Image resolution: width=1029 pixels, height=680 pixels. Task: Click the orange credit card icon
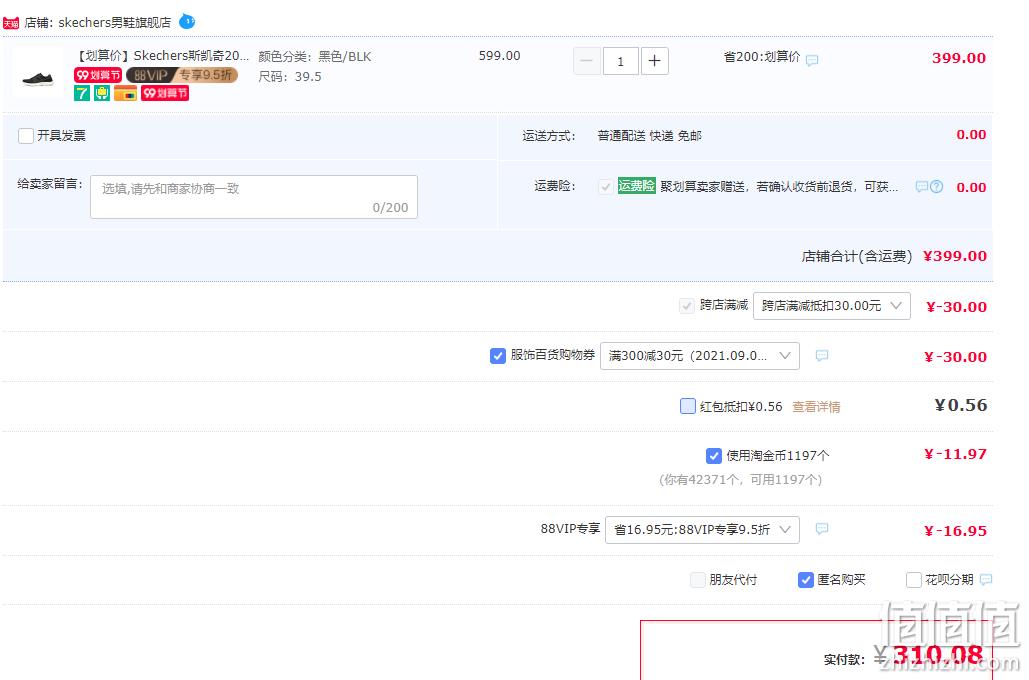tap(125, 93)
